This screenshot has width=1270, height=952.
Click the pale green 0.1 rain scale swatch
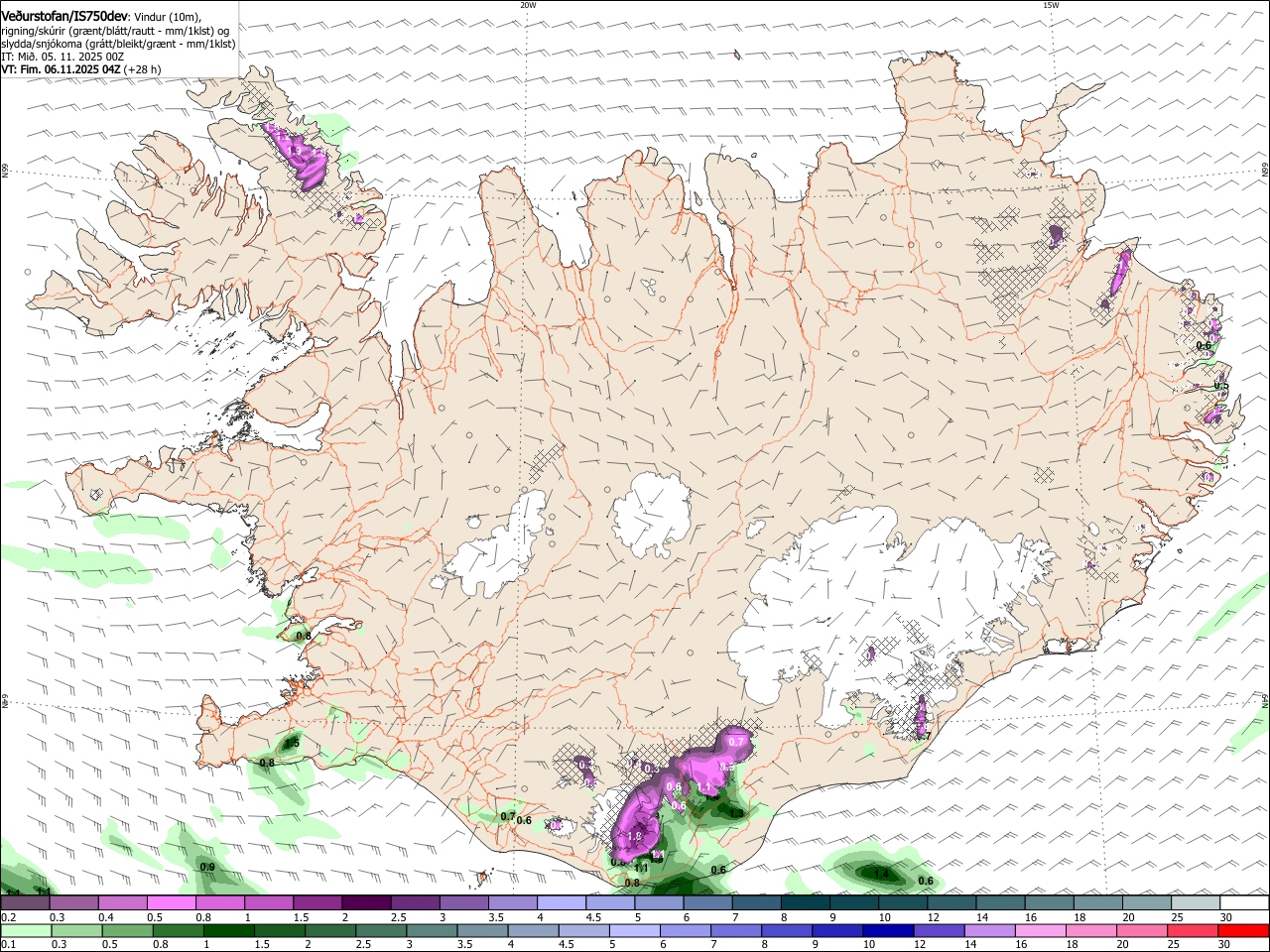[27, 931]
